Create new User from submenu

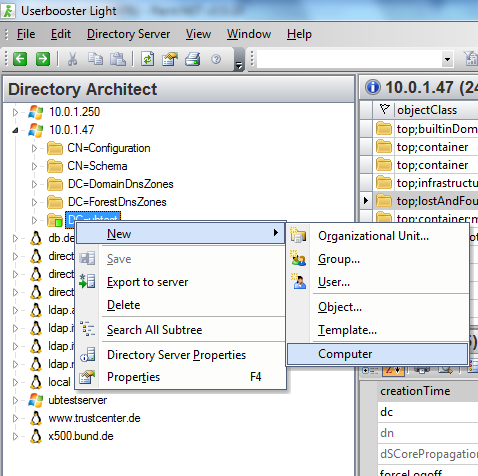[378, 282]
